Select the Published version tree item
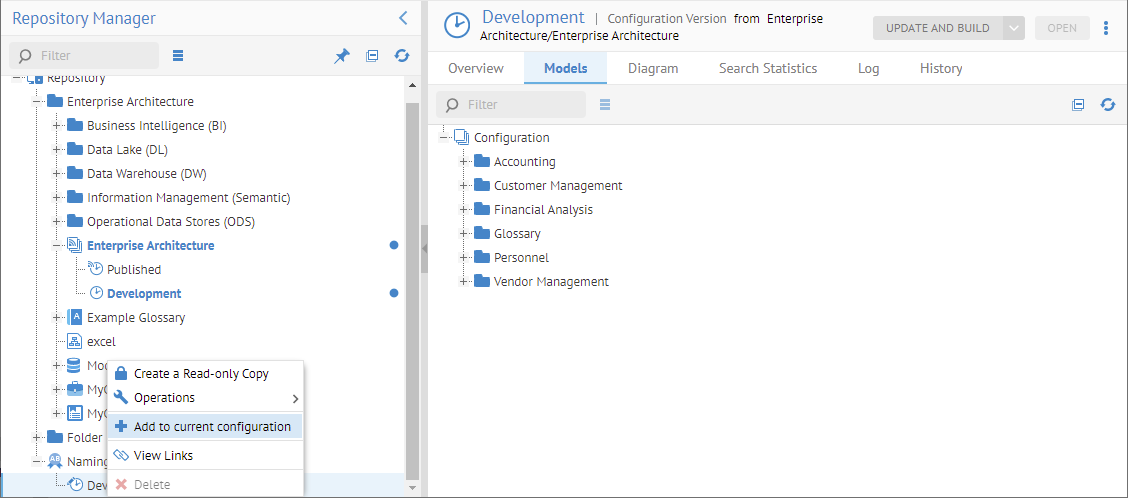The height and width of the screenshot is (498, 1128). click(133, 270)
